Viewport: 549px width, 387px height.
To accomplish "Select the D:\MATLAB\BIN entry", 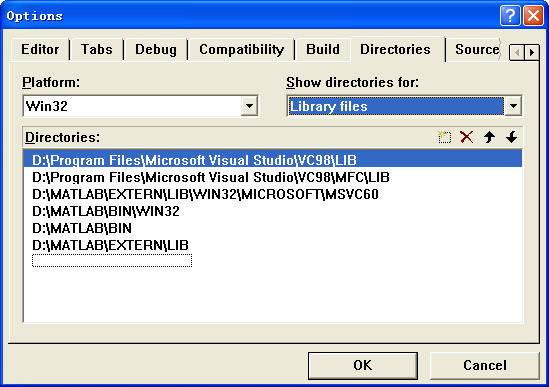I will click(273, 228).
